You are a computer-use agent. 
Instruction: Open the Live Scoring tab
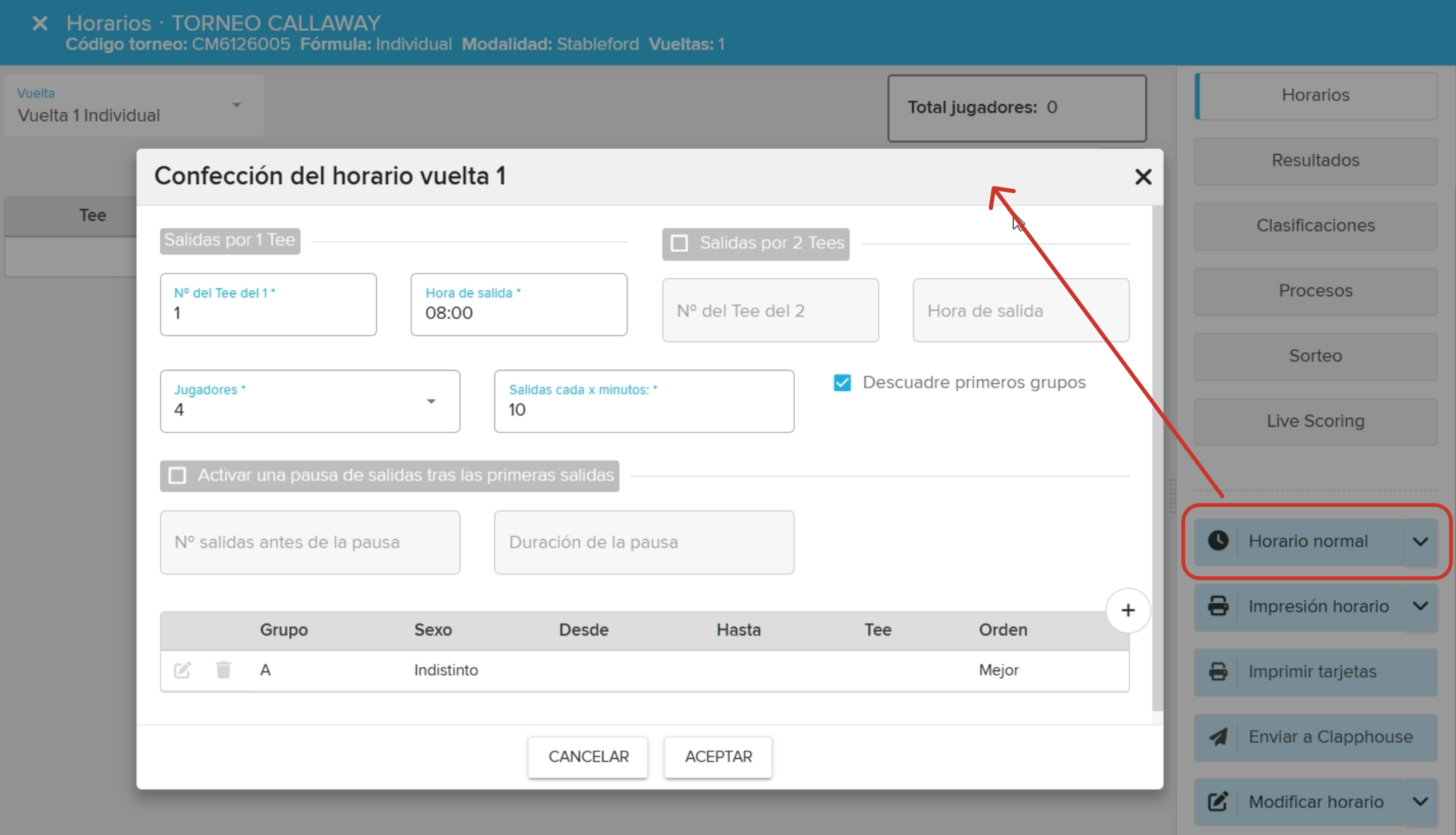tap(1316, 421)
